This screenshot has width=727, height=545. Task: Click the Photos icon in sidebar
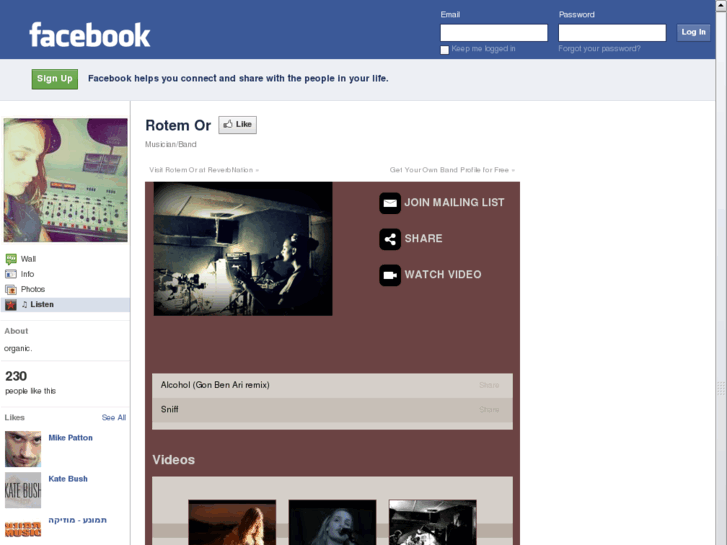(x=11, y=289)
